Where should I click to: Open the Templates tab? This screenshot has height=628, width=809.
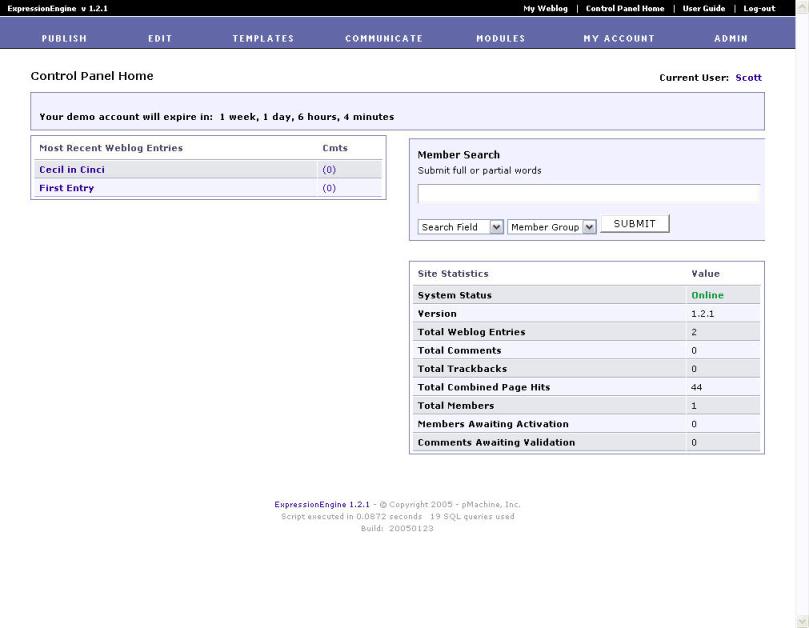[263, 38]
